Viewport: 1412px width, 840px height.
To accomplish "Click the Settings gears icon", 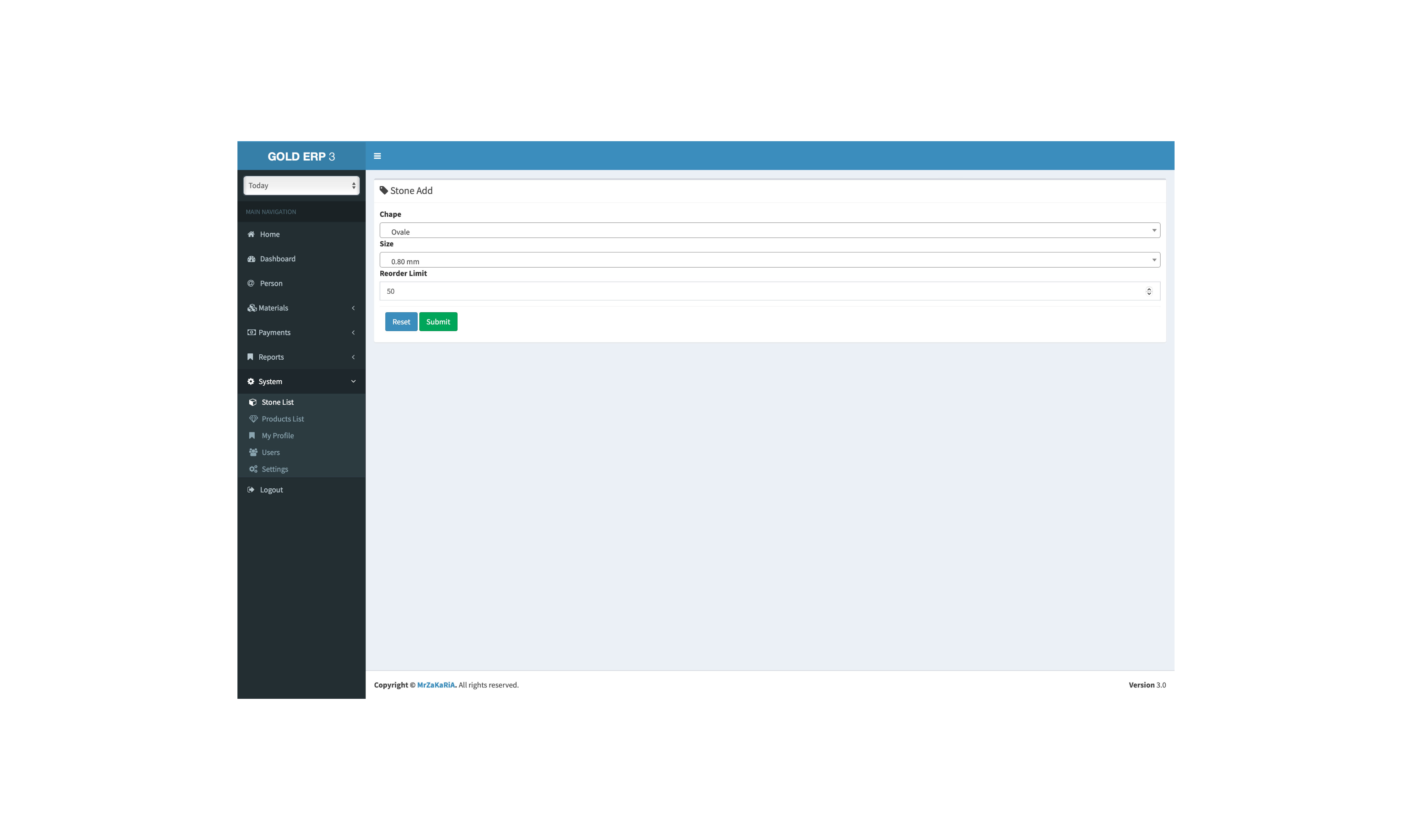I will point(253,469).
